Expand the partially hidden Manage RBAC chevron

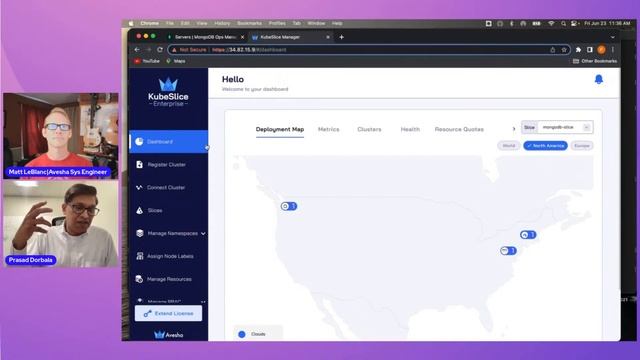point(203,302)
